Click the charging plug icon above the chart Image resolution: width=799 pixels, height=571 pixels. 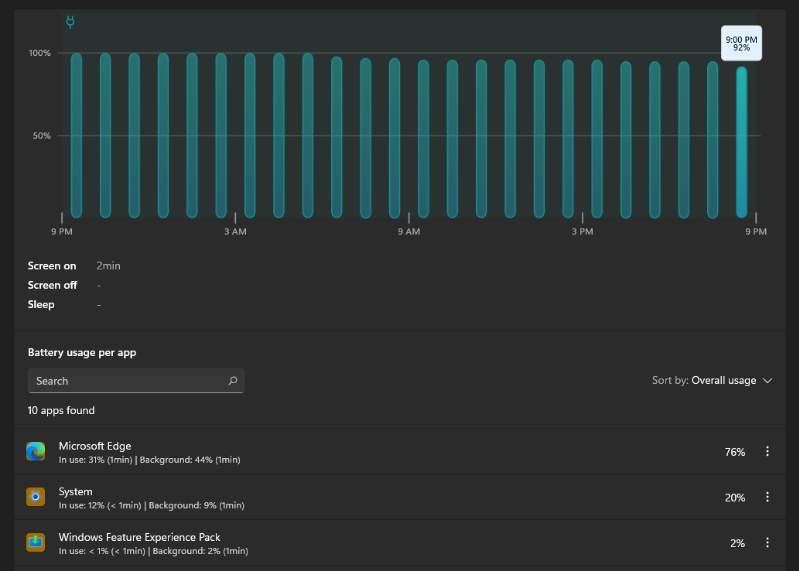(x=70, y=22)
